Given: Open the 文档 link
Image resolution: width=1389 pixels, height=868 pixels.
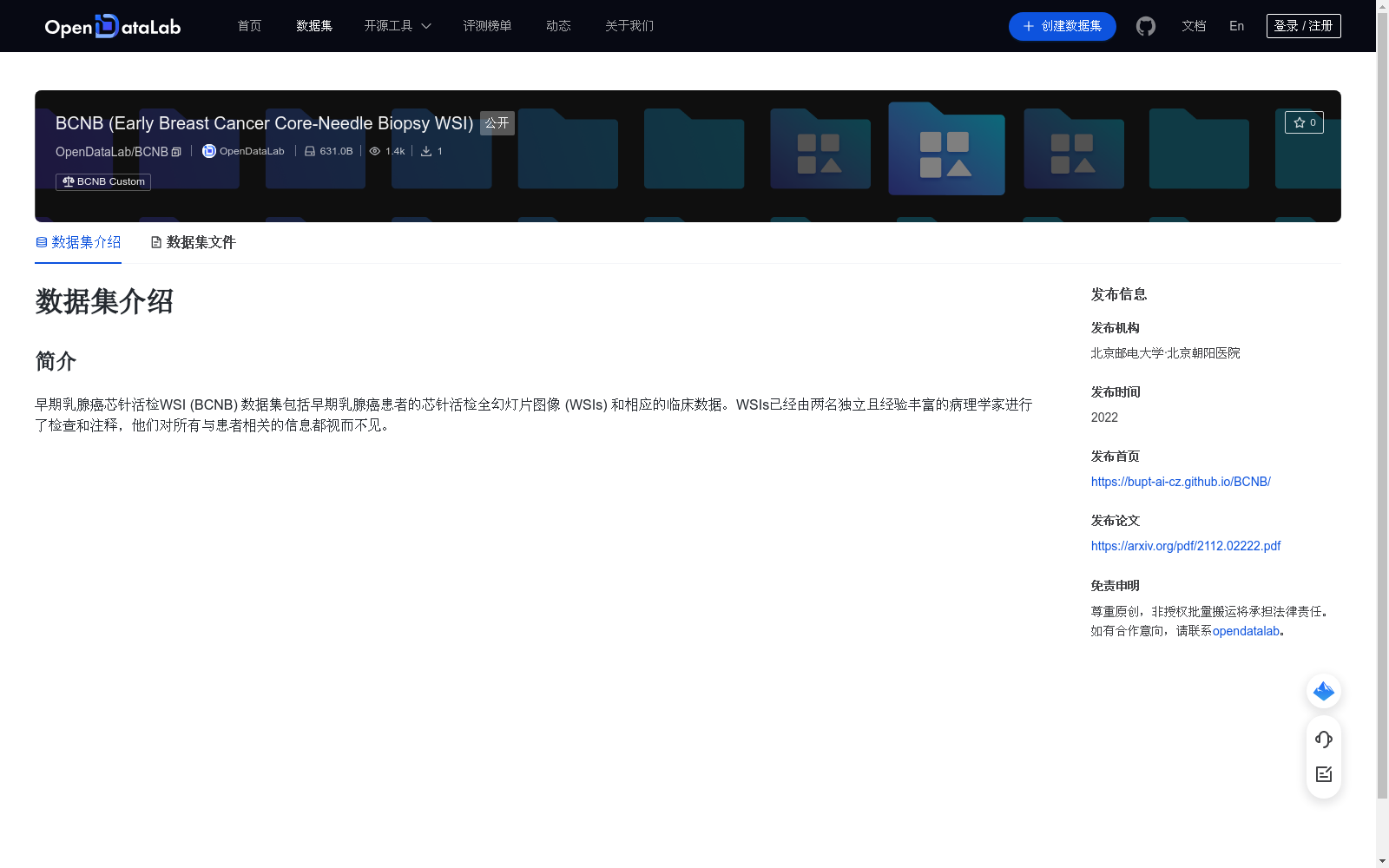Looking at the screenshot, I should (1194, 26).
